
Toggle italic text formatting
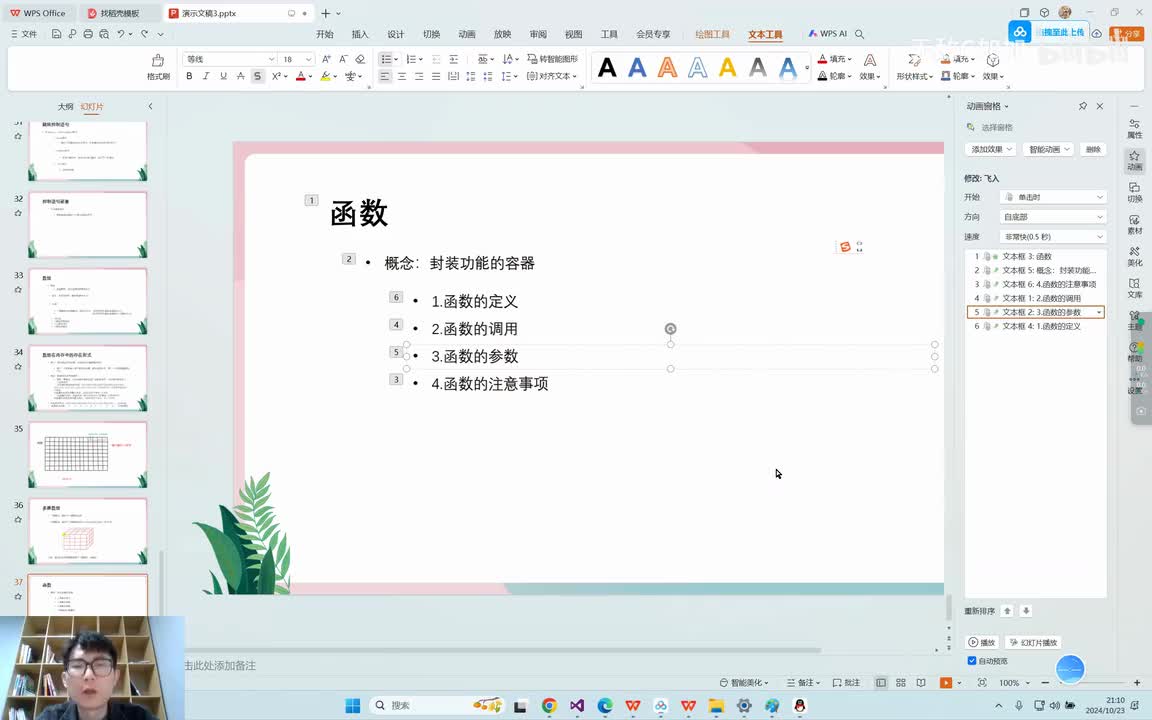(x=206, y=76)
